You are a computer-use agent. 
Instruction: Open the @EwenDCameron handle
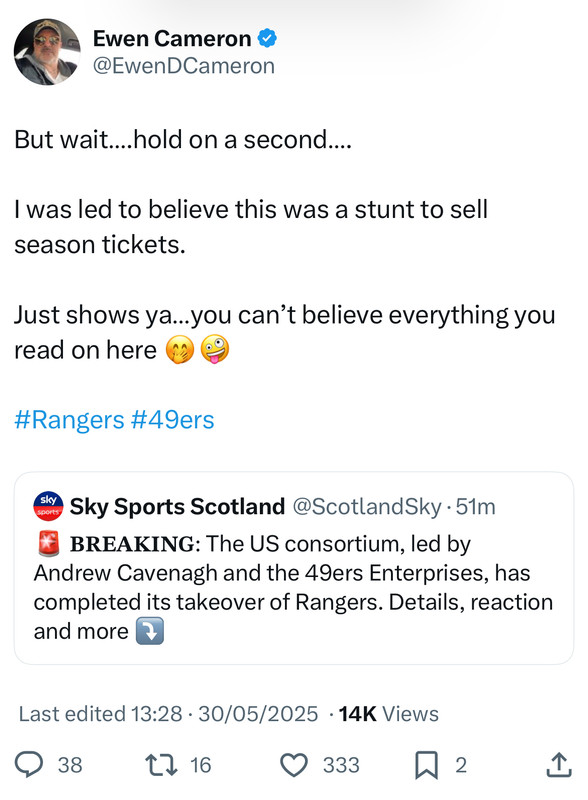click(x=184, y=66)
